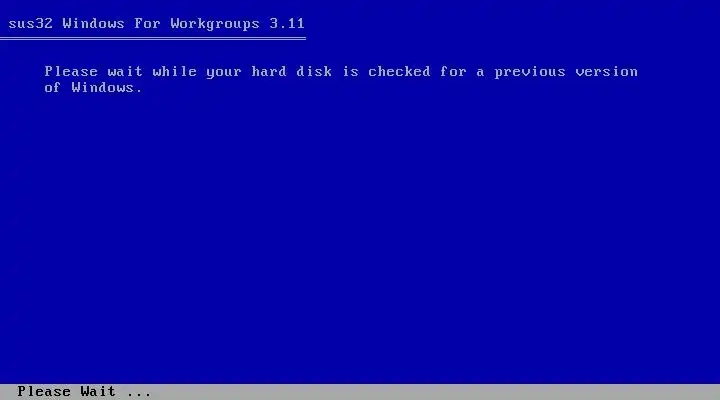Click the word "Workgroups" in the title
The height and width of the screenshot is (400, 720).
(x=215, y=24)
